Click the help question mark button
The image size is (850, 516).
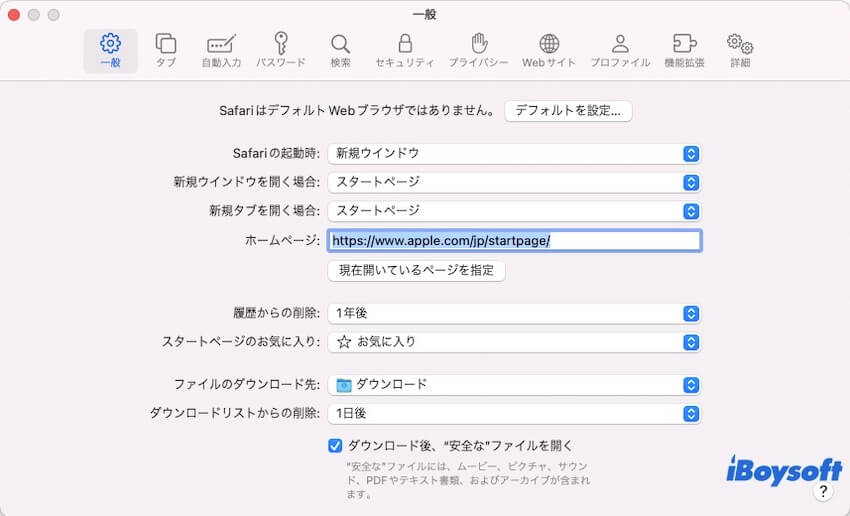click(x=823, y=492)
